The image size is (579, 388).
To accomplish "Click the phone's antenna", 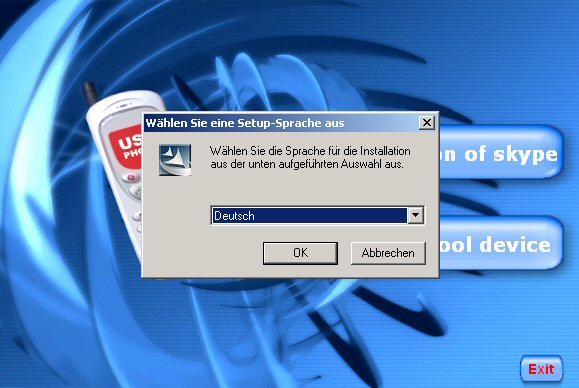I will coord(90,93).
